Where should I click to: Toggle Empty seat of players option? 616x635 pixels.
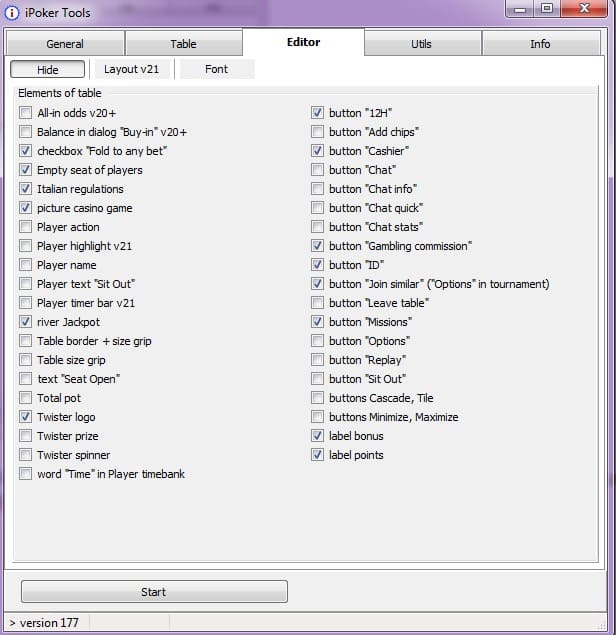26,170
